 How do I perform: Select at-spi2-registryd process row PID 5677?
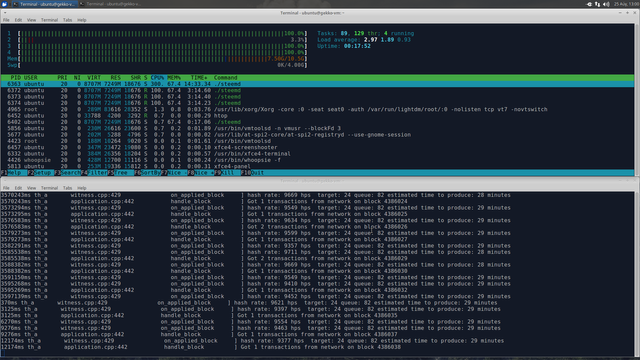coord(318,135)
